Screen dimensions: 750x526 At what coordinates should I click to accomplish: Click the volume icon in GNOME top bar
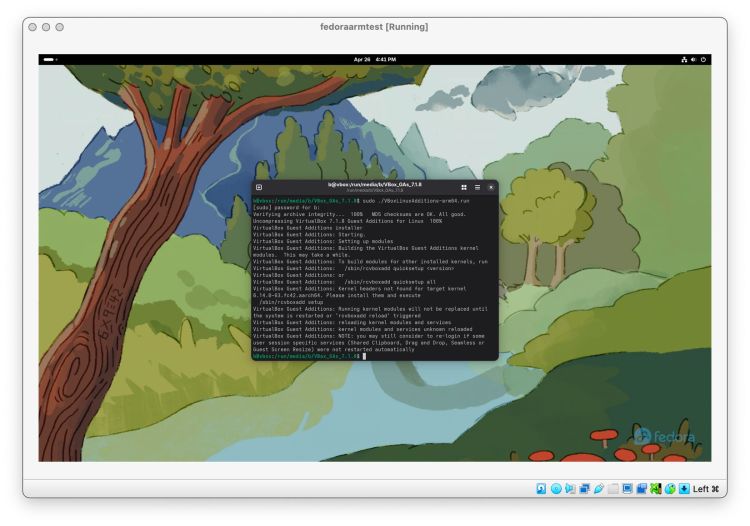pos(694,59)
